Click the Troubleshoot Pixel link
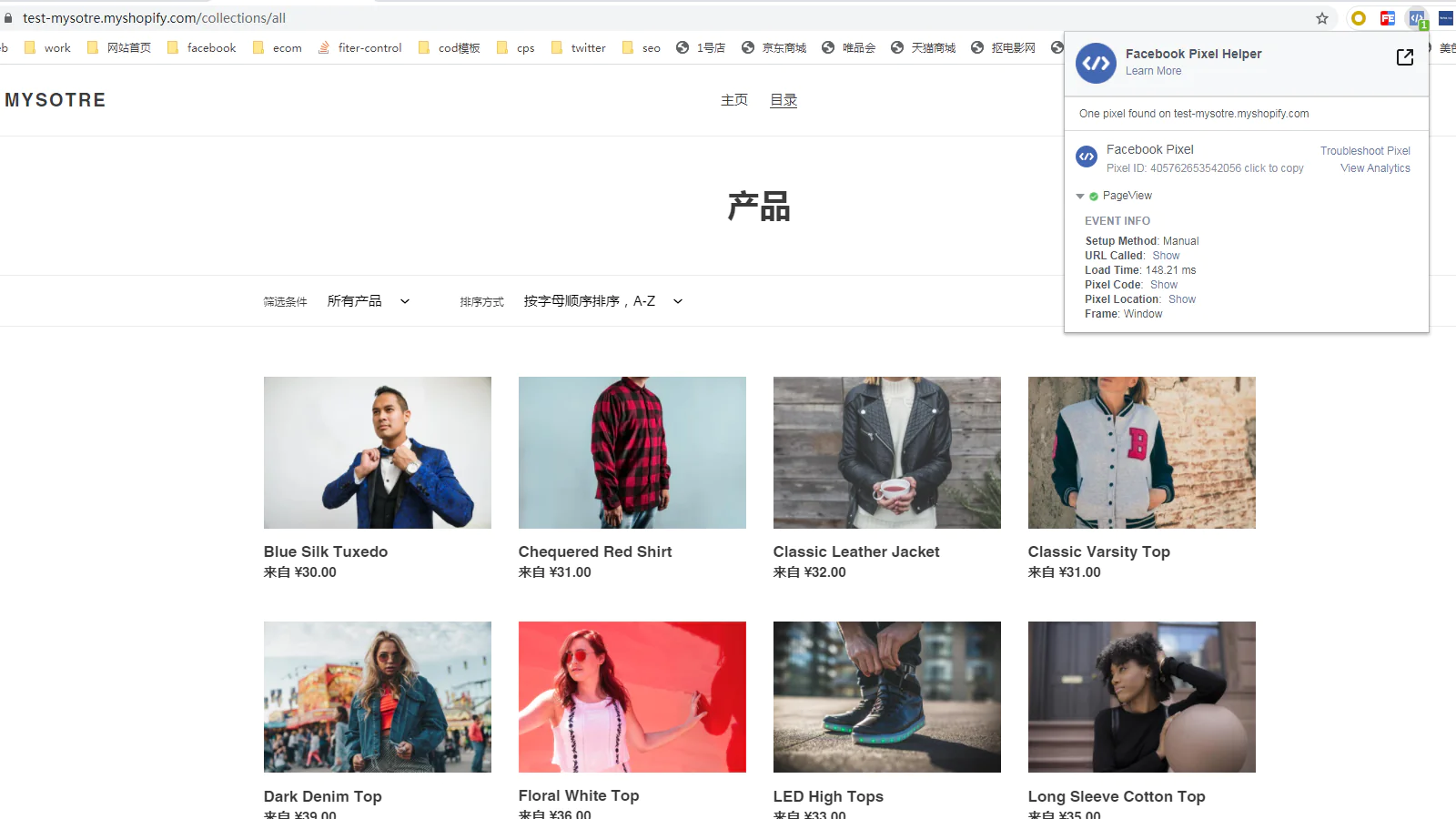 pyautogui.click(x=1365, y=151)
